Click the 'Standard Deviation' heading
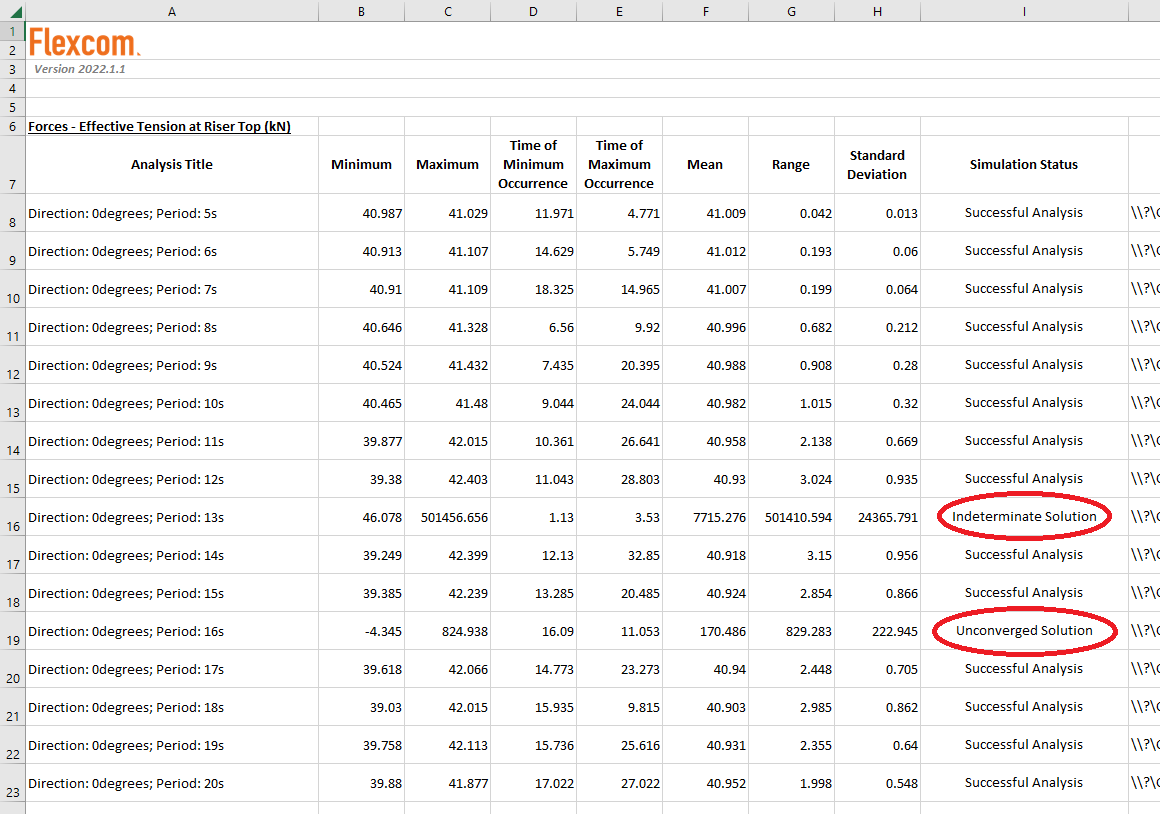The width and height of the screenshot is (1160, 814). tap(877, 164)
